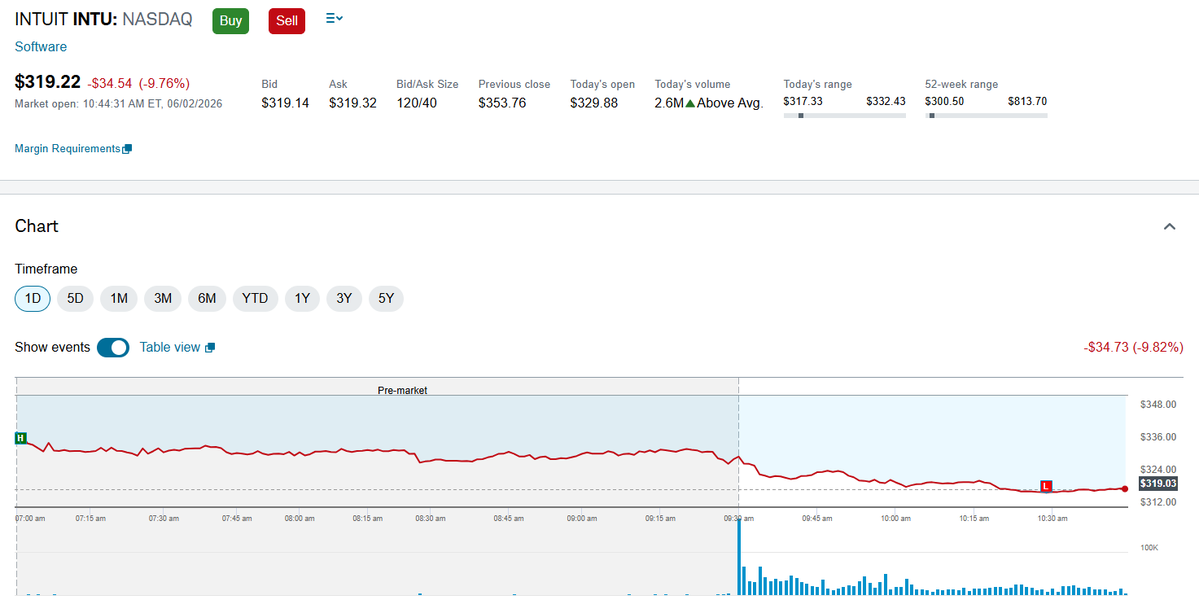Click the Today's open value $329.88
Image resolution: width=1199 pixels, height=613 pixels.
point(594,103)
